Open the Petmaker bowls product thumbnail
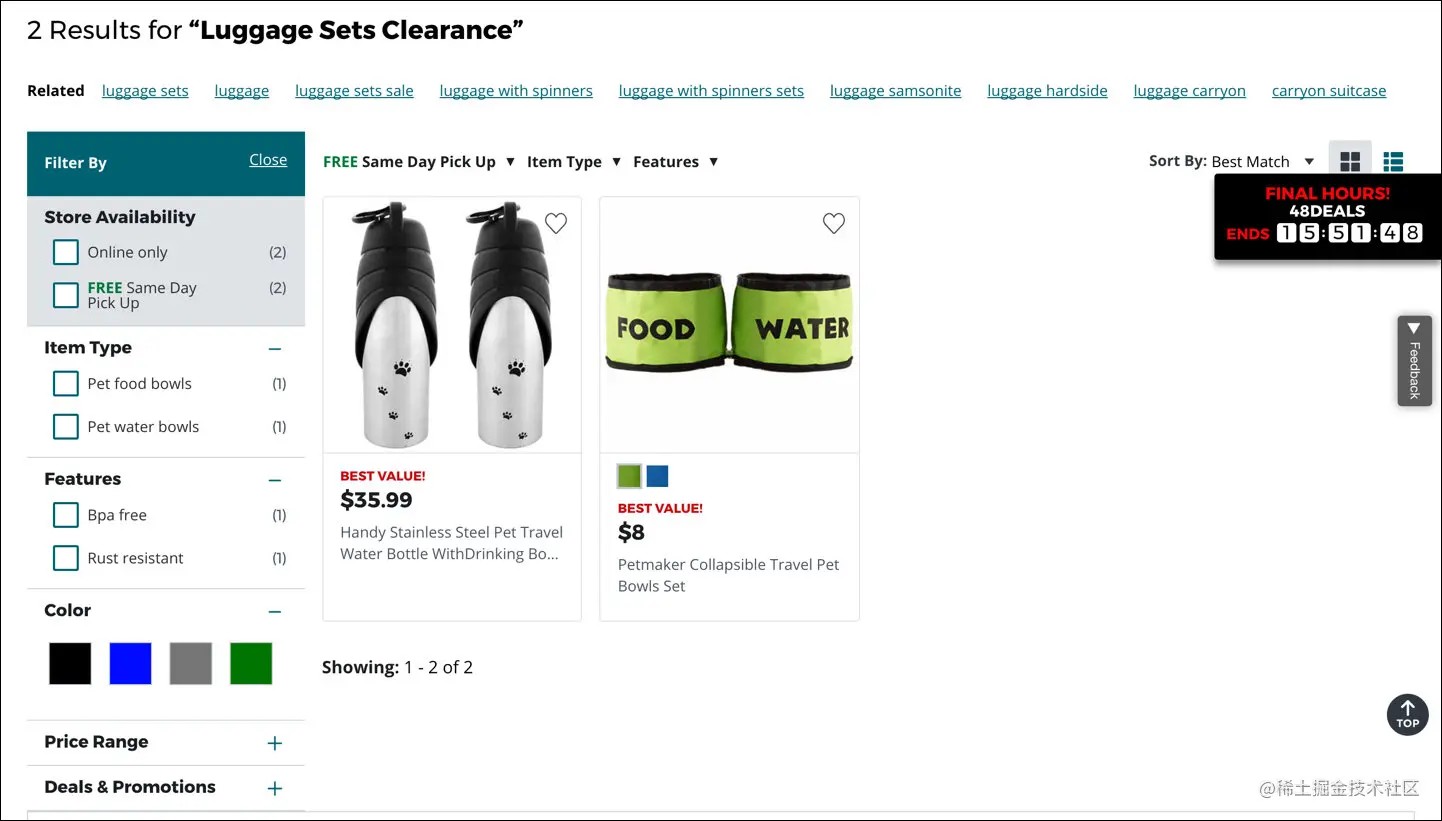 pyautogui.click(x=729, y=325)
